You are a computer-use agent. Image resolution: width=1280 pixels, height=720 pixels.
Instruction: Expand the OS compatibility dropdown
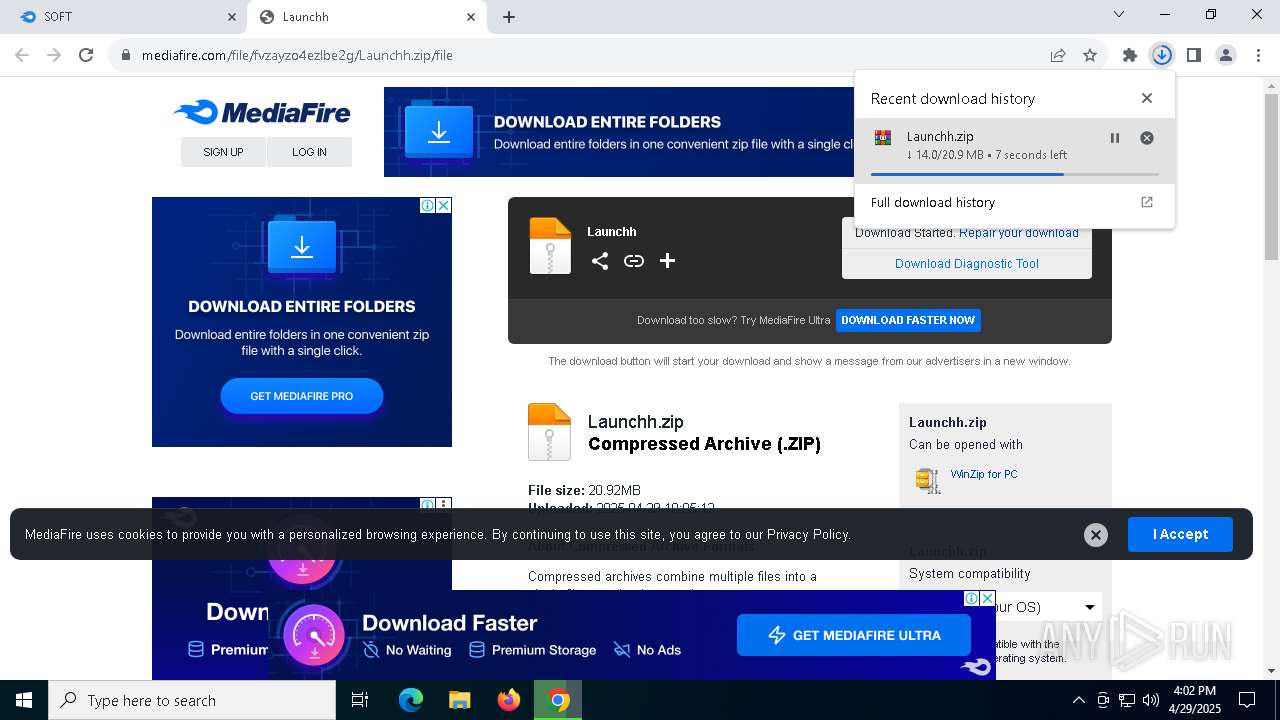tap(1089, 607)
